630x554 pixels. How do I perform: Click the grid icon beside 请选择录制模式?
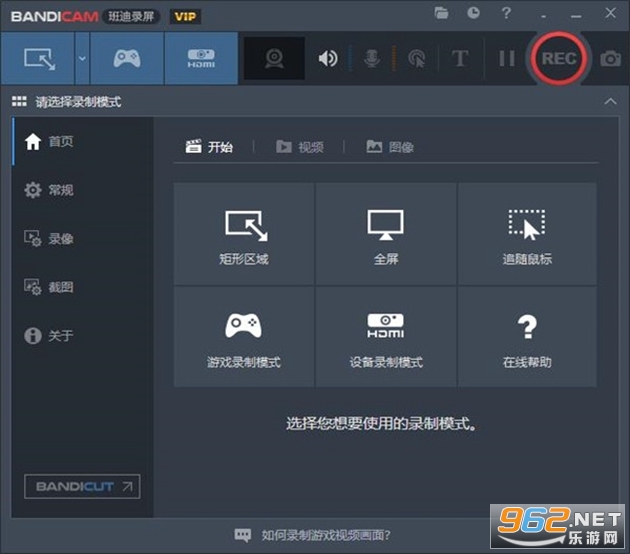click(x=19, y=101)
